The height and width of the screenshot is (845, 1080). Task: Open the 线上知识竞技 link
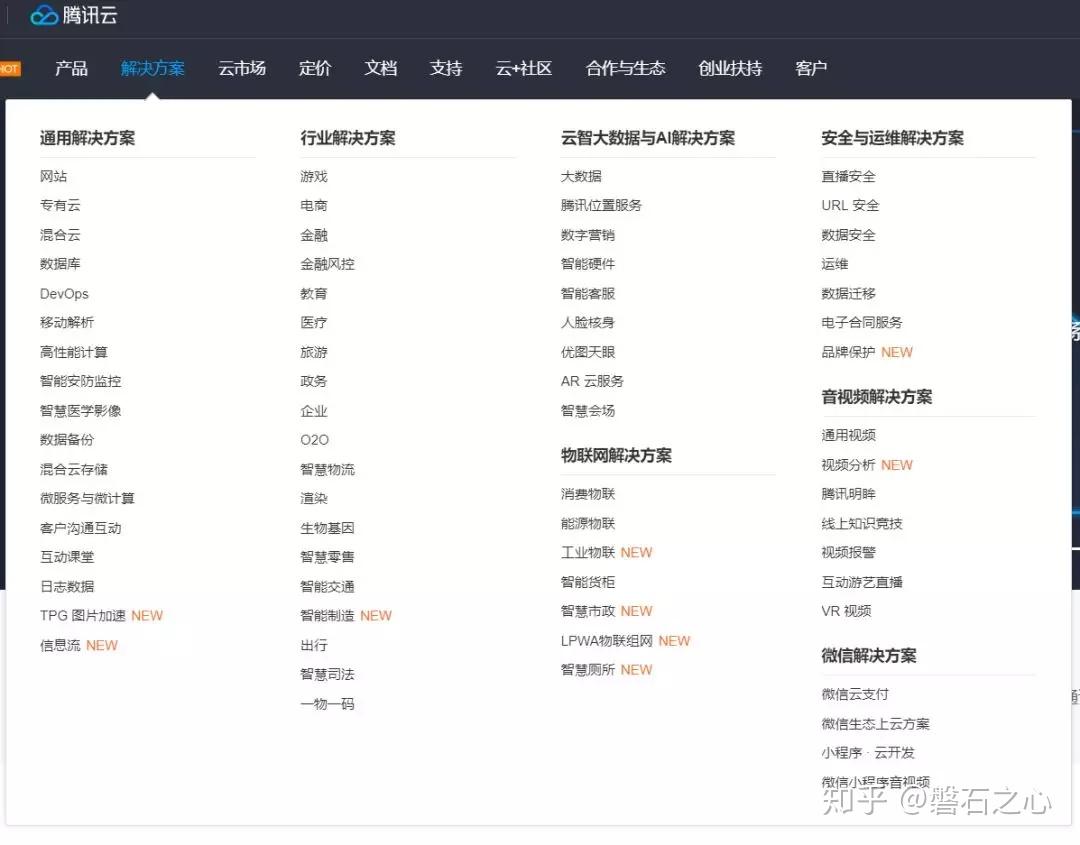[862, 523]
